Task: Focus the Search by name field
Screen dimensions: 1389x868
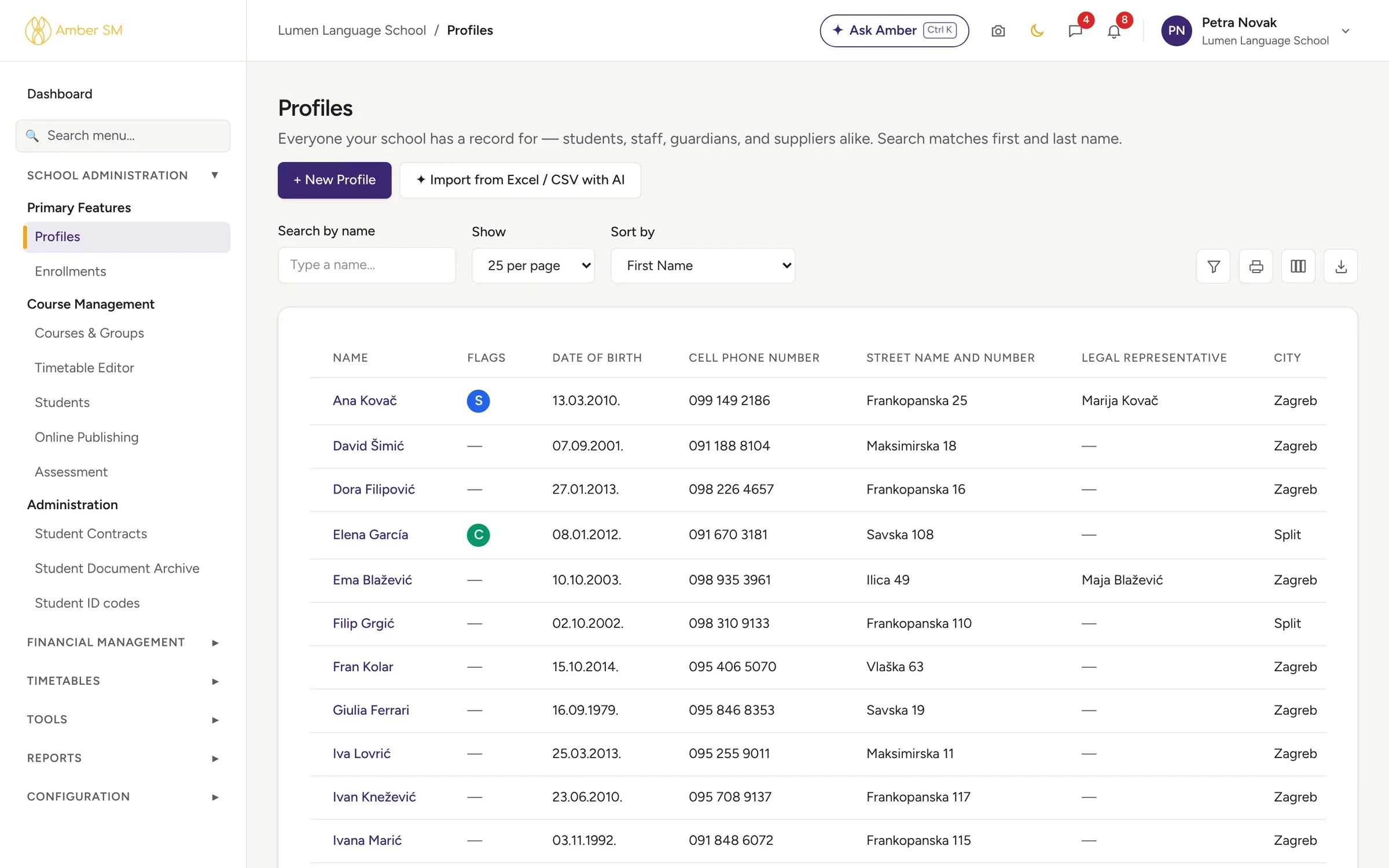Action: coord(367,265)
